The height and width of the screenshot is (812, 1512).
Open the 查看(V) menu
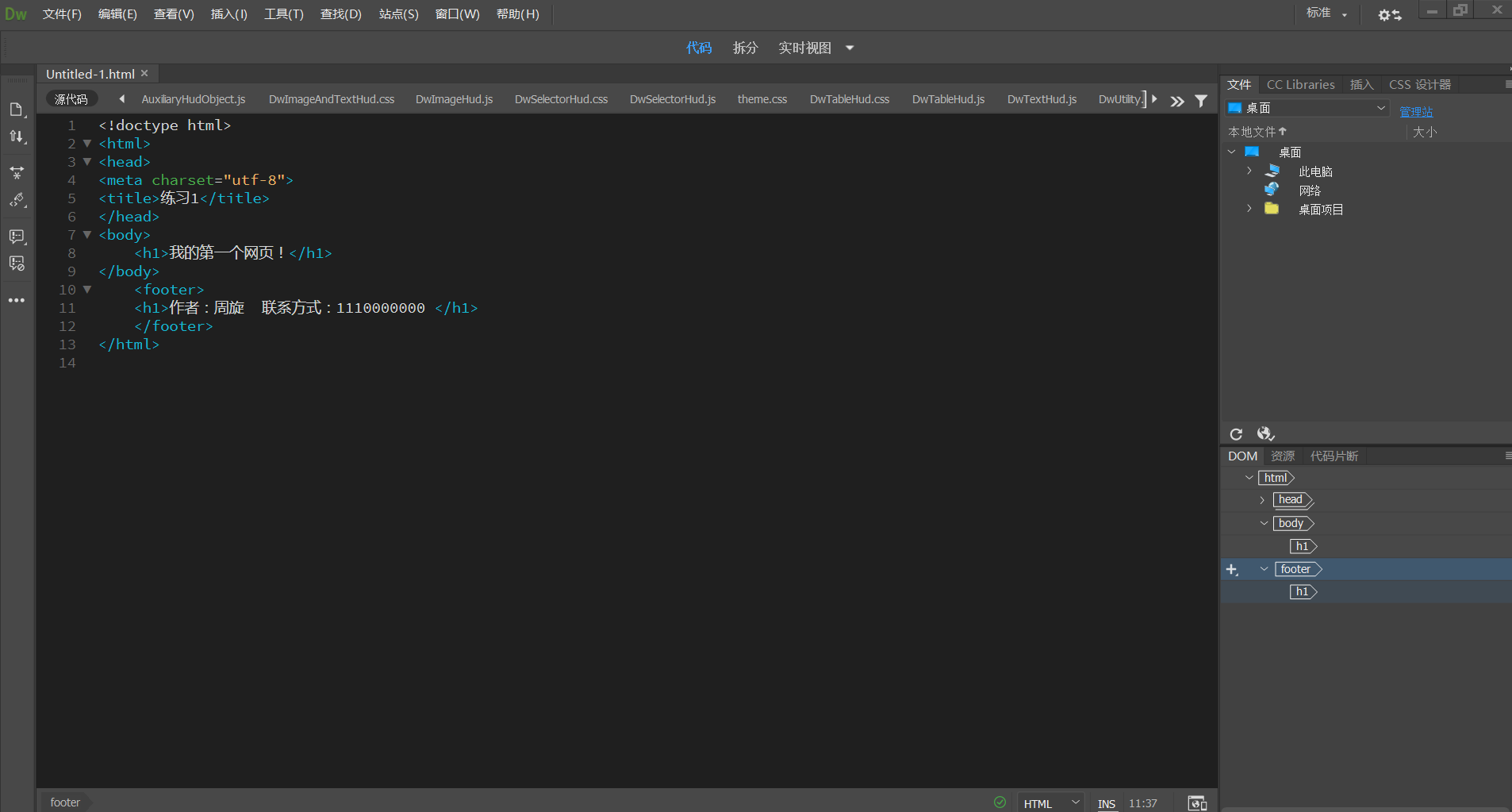click(x=174, y=14)
